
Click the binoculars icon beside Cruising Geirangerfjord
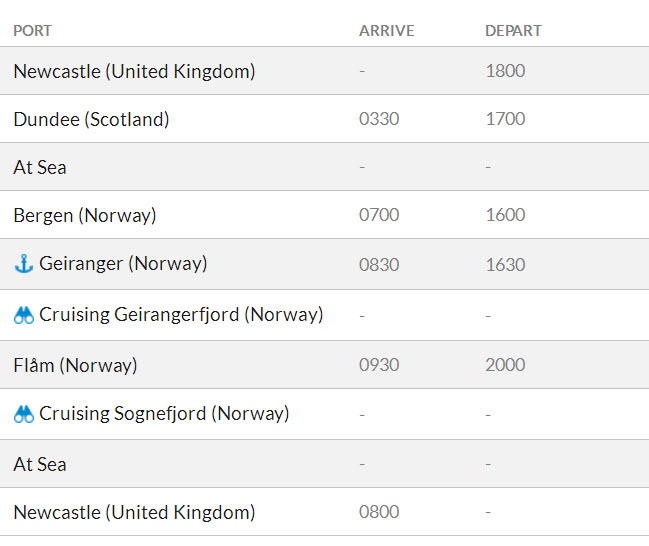tap(24, 315)
